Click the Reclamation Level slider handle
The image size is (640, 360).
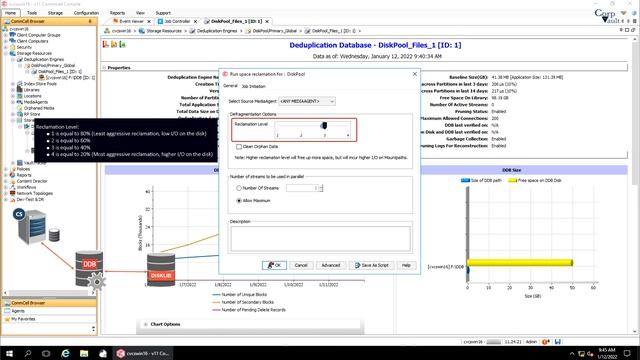(x=324, y=125)
